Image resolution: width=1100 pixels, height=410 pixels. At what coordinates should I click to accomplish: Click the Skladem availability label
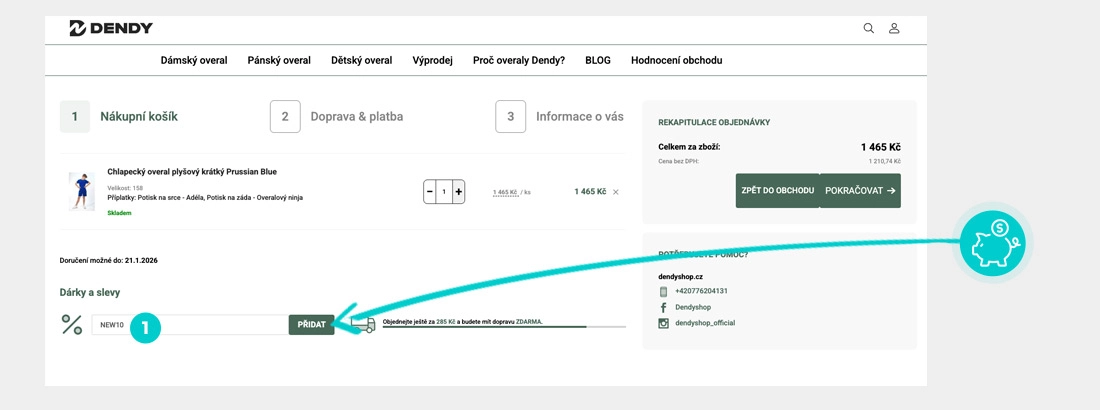pos(119,213)
